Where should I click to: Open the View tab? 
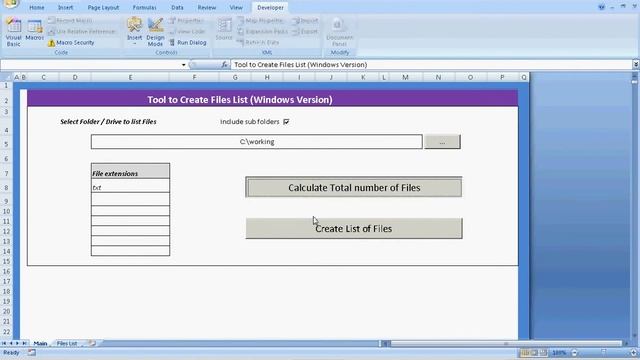[236, 7]
